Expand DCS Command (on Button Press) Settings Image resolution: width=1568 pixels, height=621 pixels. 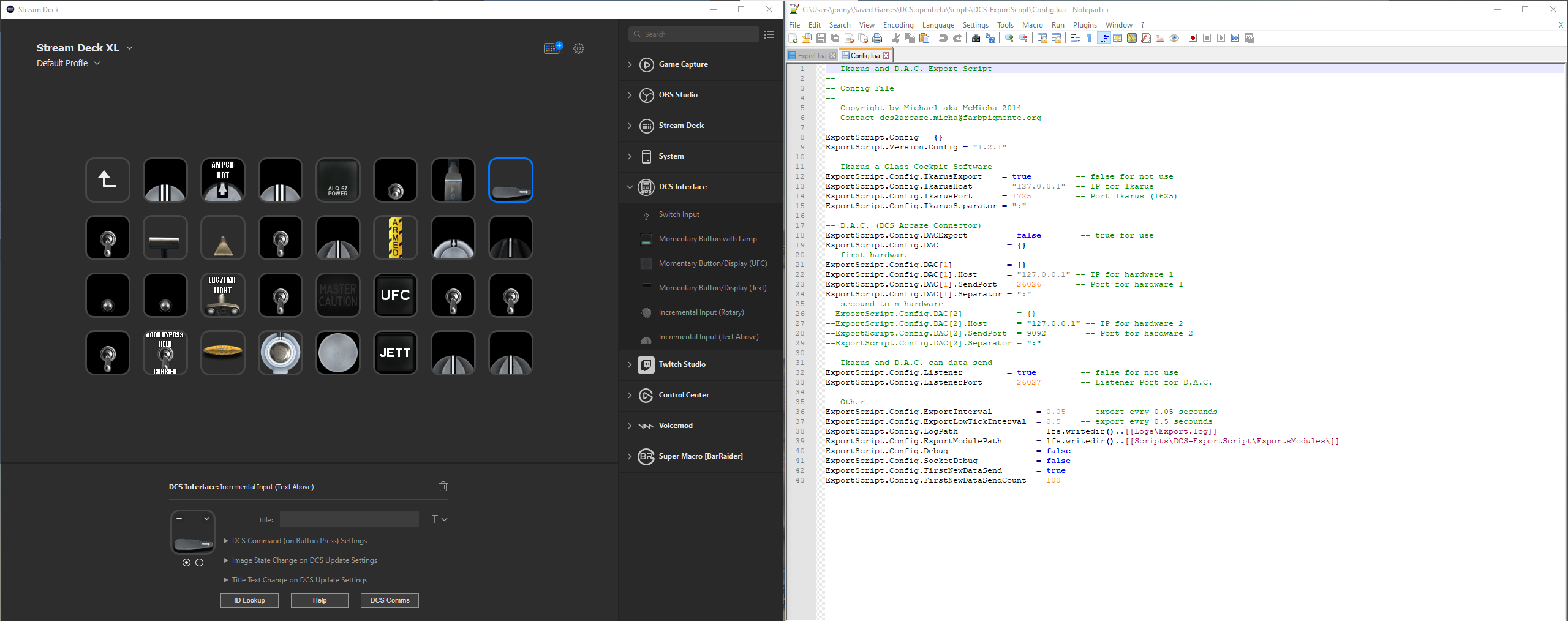(x=296, y=541)
